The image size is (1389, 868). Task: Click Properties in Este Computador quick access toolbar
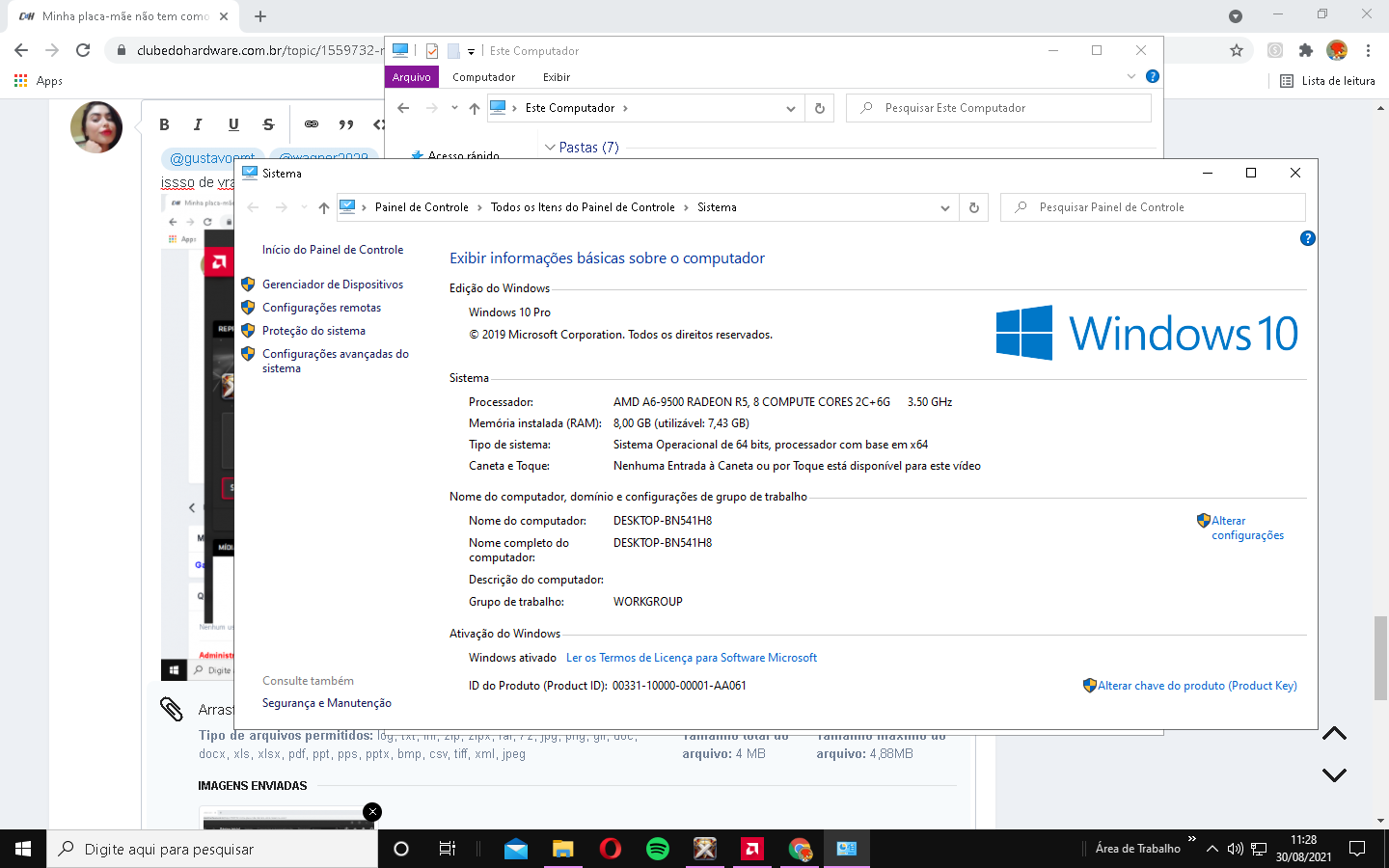point(432,51)
